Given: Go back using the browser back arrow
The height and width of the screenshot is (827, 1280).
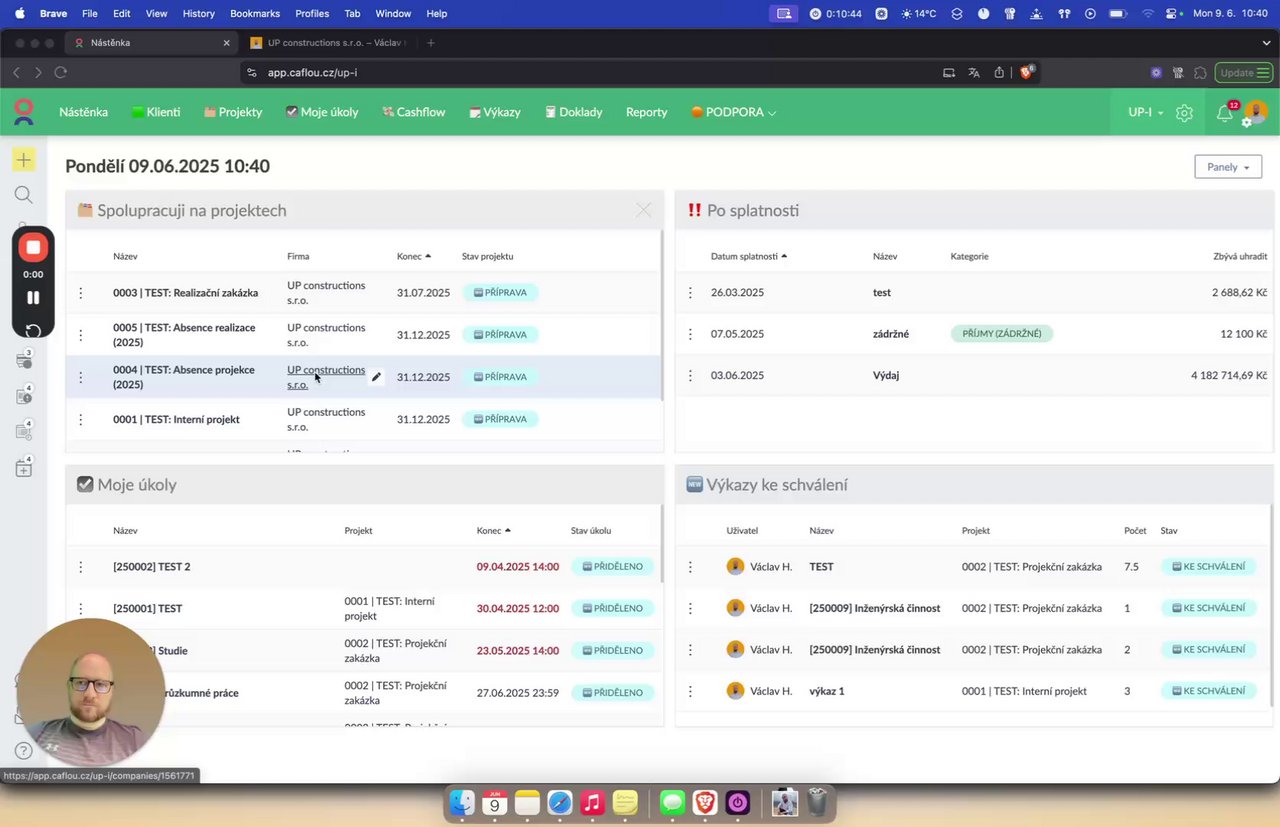Looking at the screenshot, I should 16,72.
